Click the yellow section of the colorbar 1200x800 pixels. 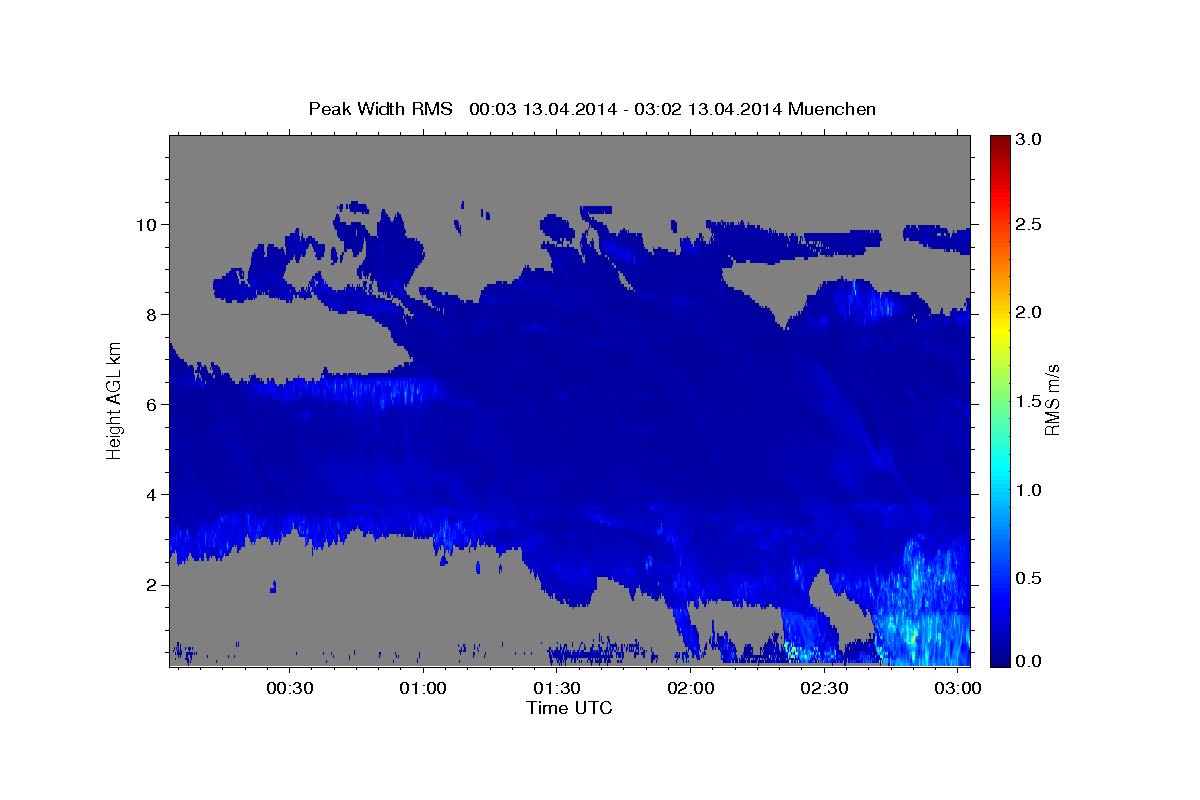tap(999, 330)
